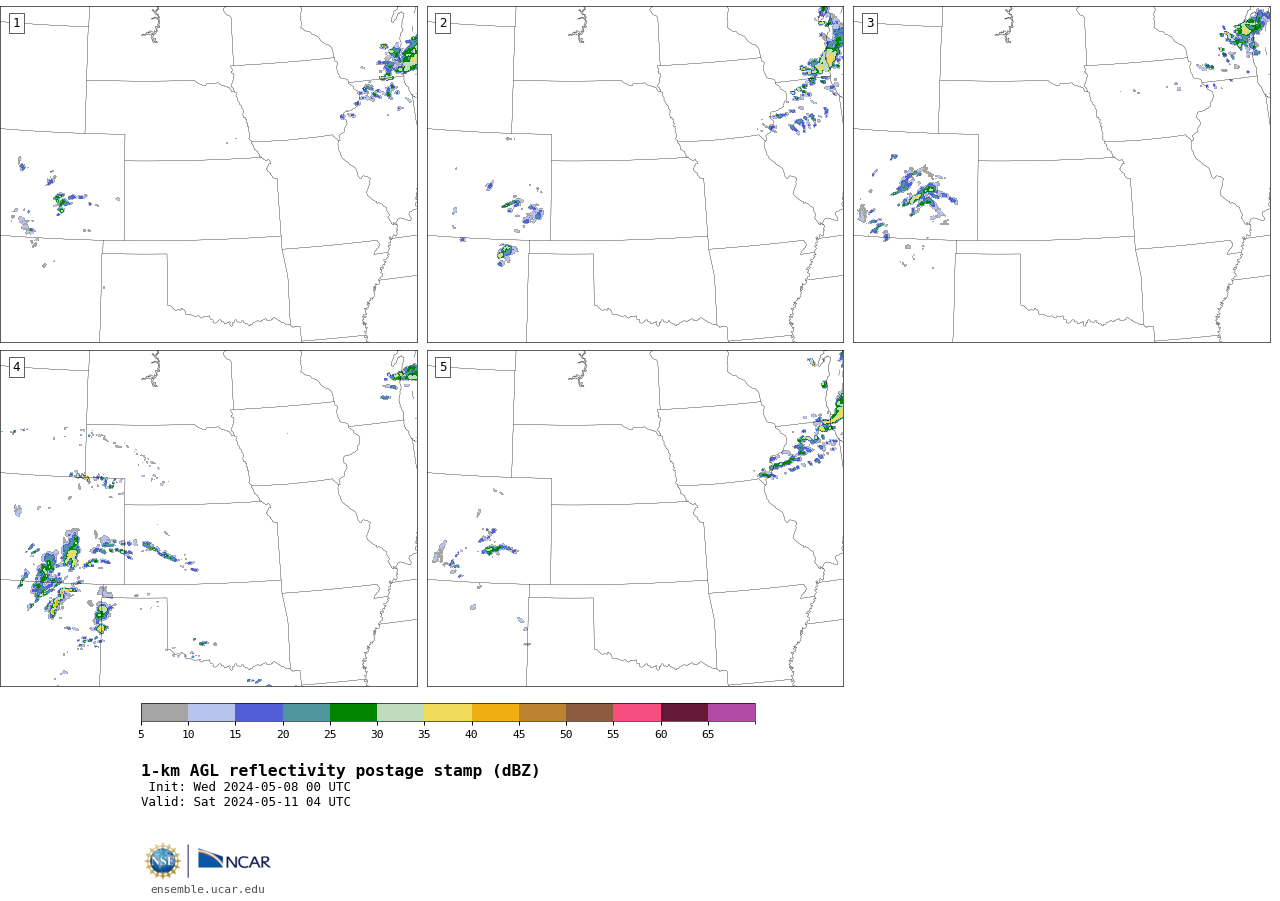Click the number label '4' in fourth panel

[16, 367]
